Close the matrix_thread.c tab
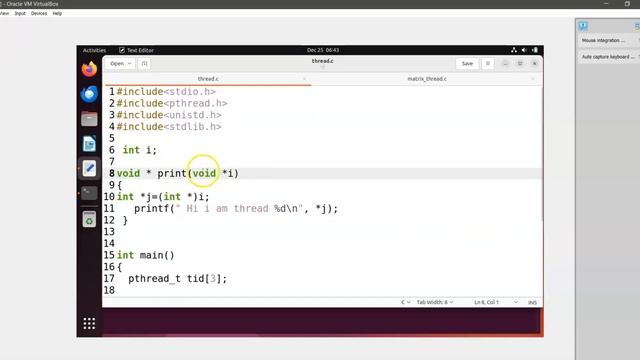Viewport: 640px width, 360px height. 533,79
